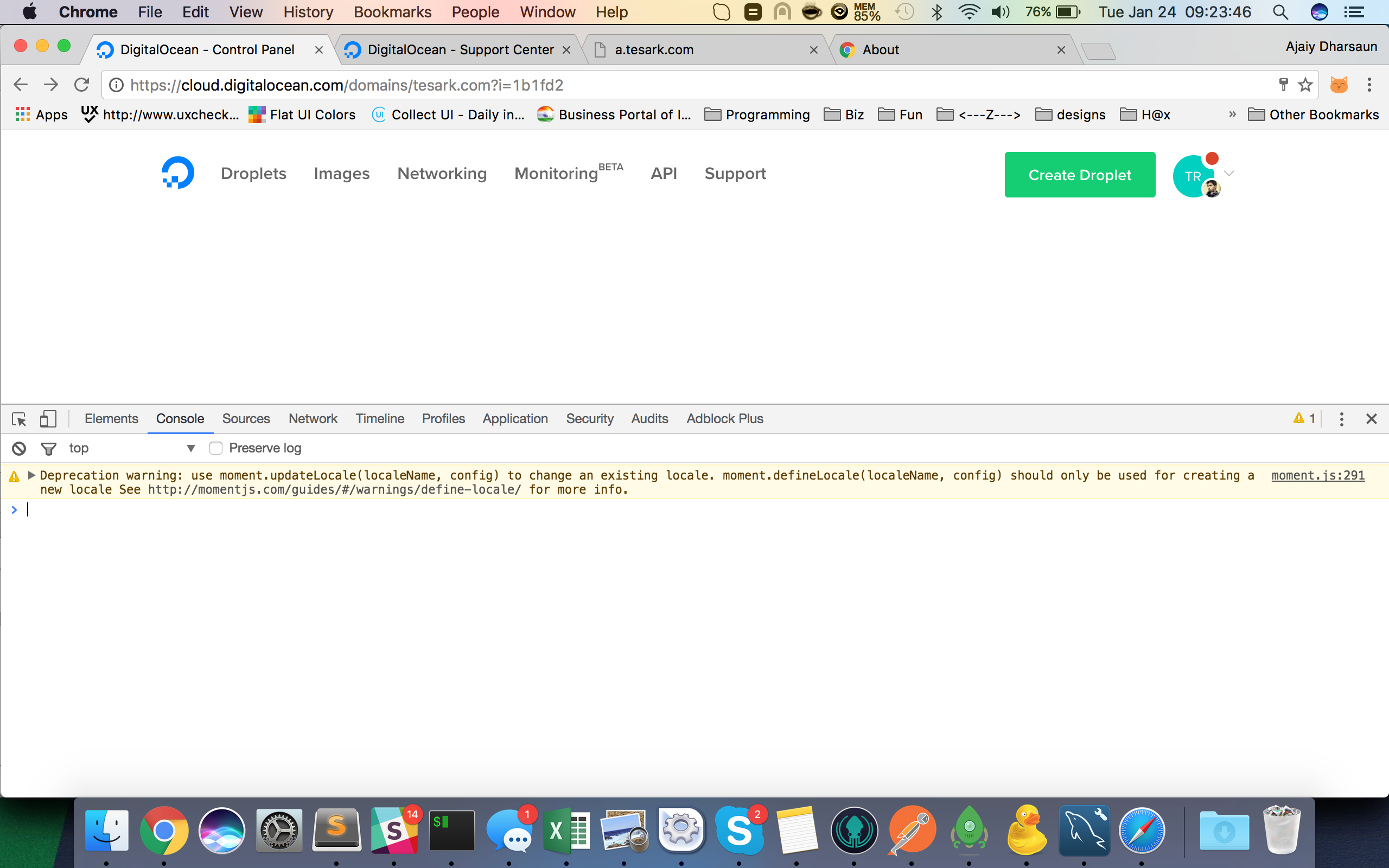Click the Create Droplet button
This screenshot has height=868, width=1389.
click(x=1080, y=175)
